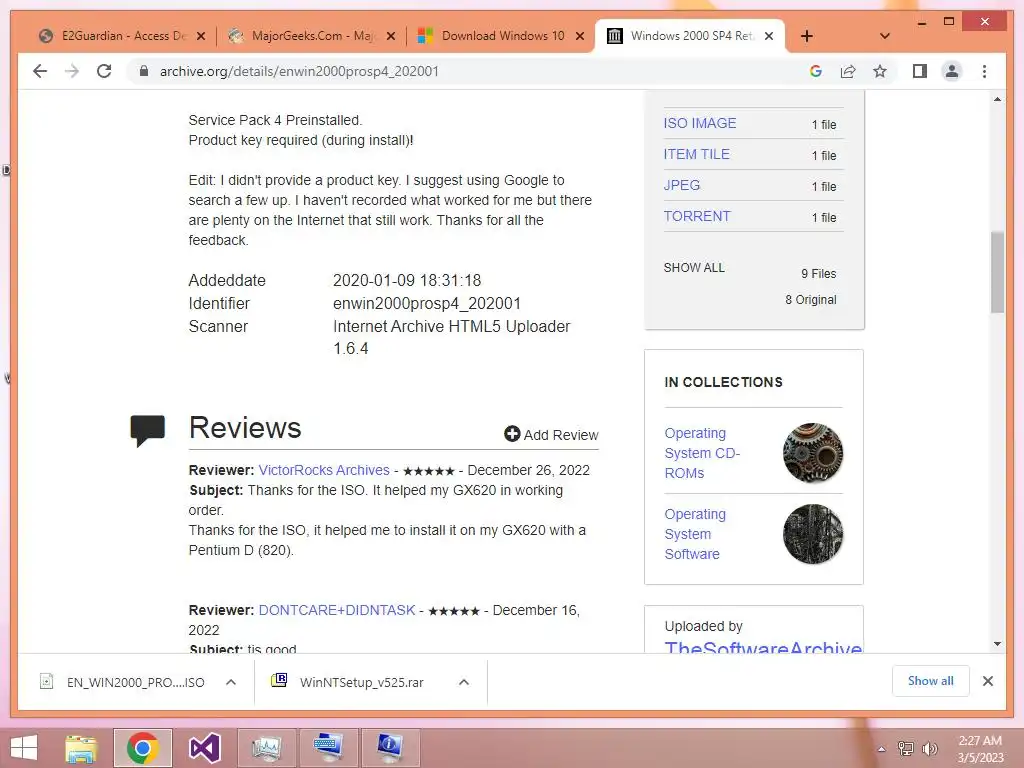Open the browser side panel

click(920, 71)
